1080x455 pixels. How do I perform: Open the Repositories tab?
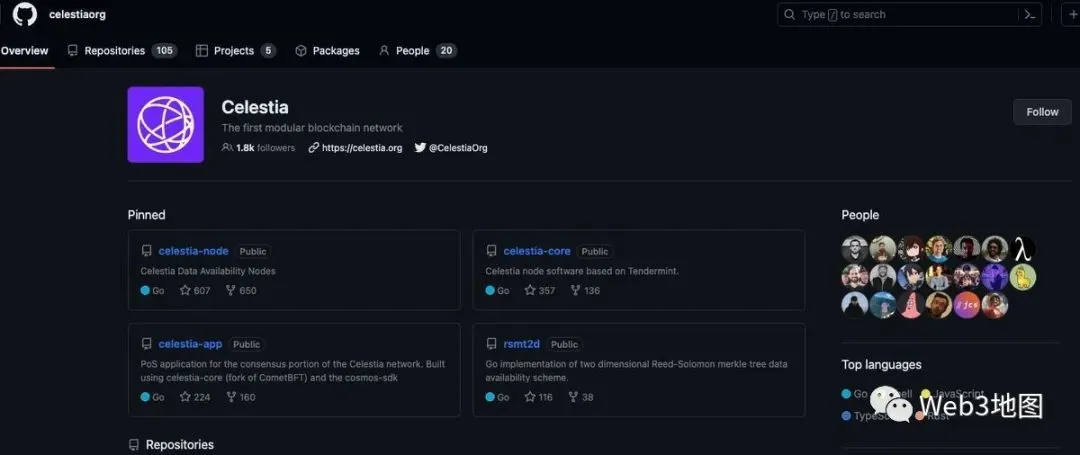click(x=122, y=51)
